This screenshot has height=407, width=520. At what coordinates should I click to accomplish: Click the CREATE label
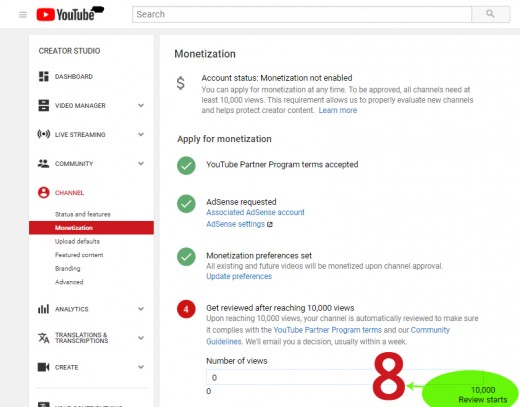coord(66,367)
